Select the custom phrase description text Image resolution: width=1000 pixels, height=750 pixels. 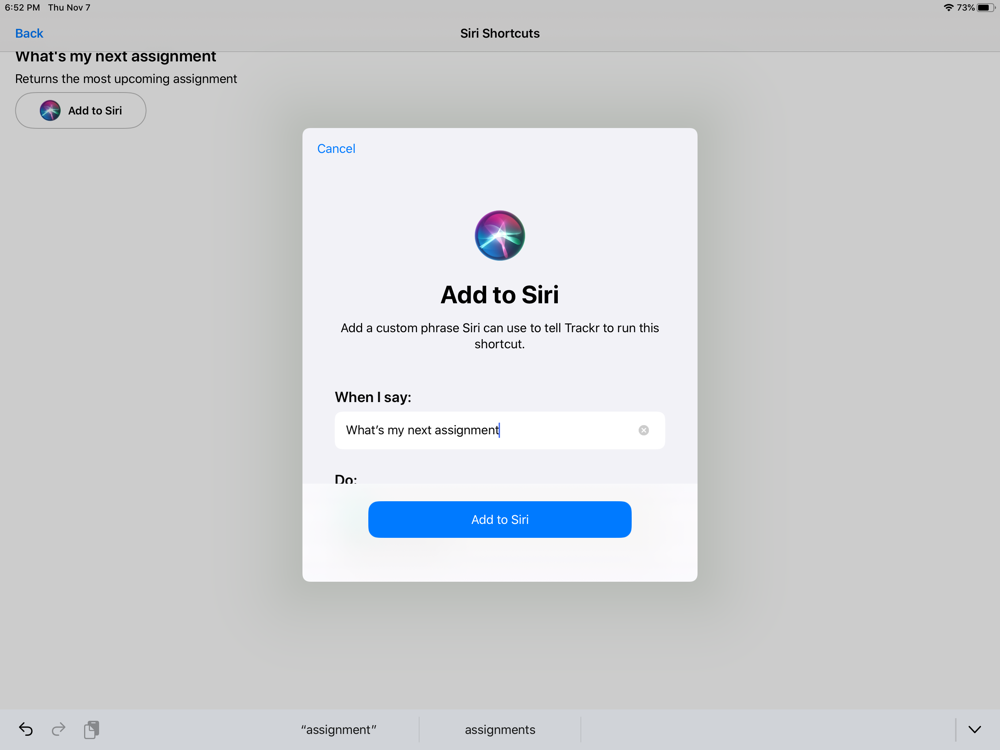pyautogui.click(x=499, y=335)
